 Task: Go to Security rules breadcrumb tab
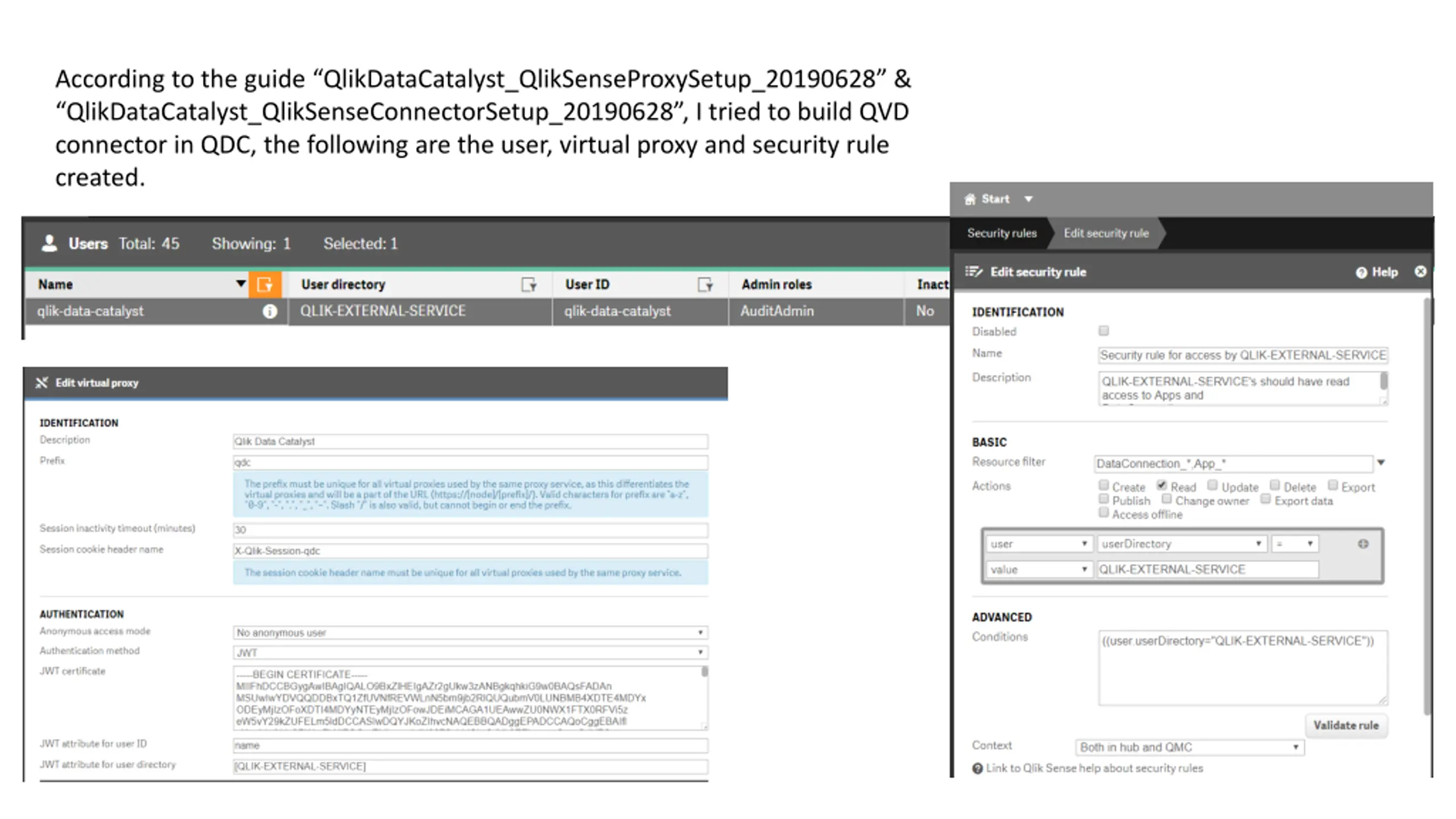1002,233
